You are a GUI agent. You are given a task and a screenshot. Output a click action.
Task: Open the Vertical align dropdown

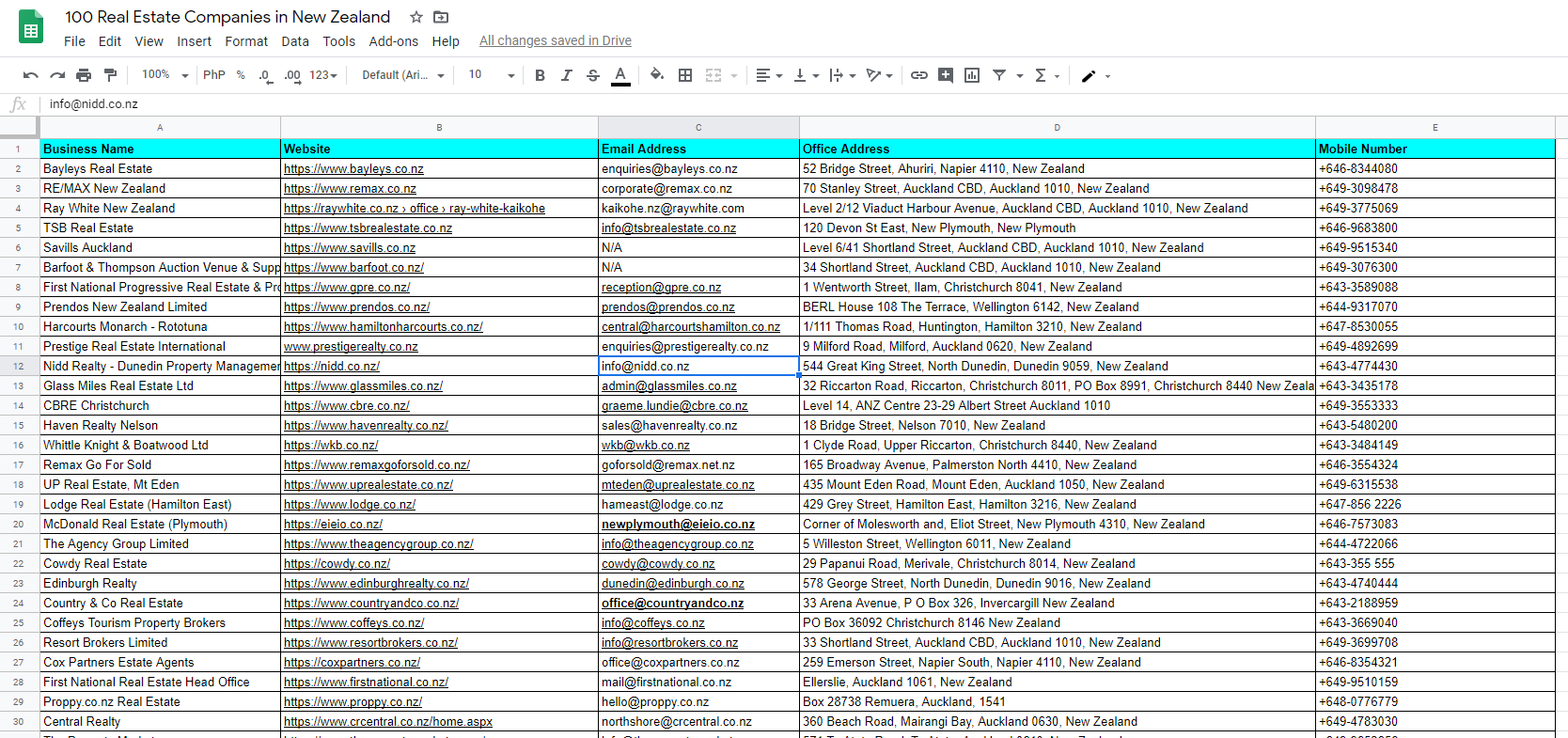coord(806,75)
